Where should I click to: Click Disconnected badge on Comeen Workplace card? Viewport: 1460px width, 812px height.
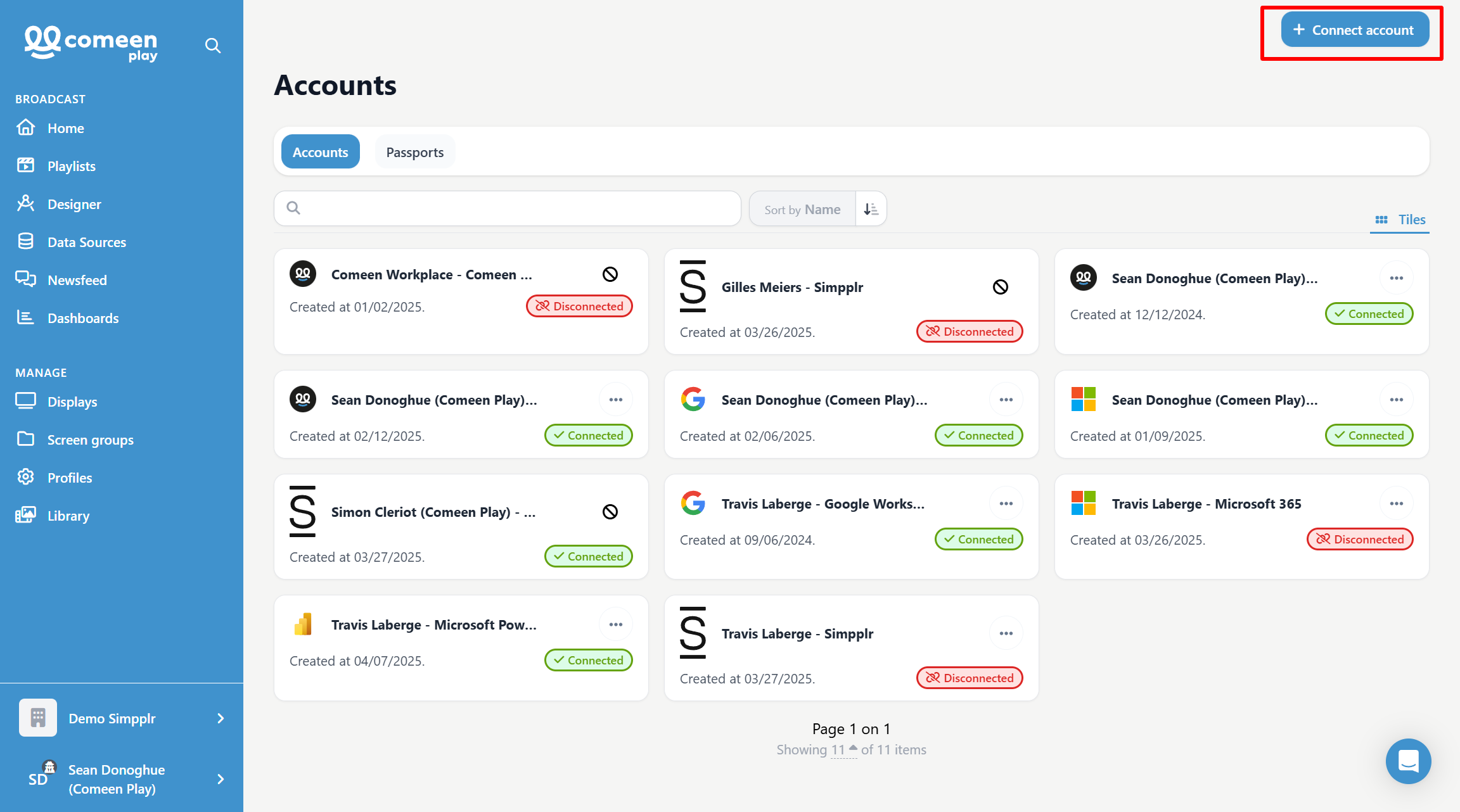[x=579, y=306]
